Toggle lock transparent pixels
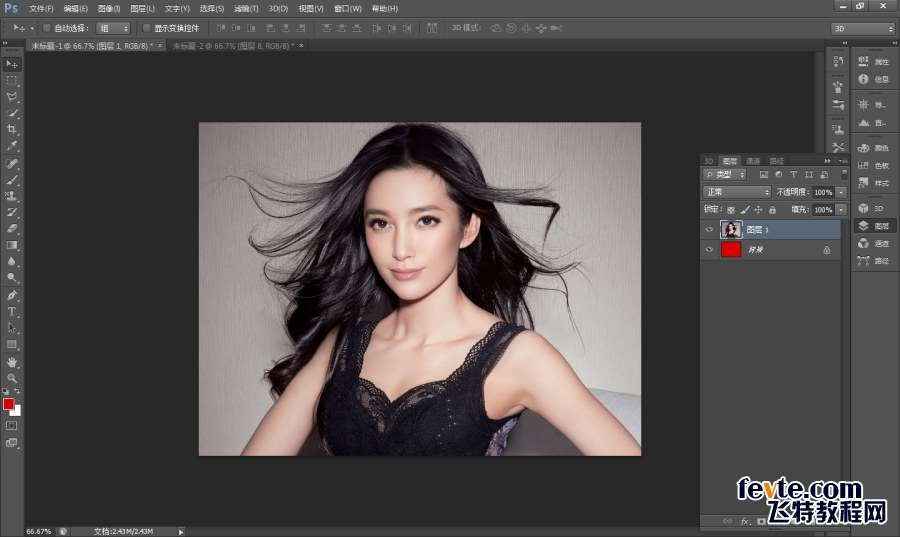Viewport: 900px width, 537px height. [x=731, y=210]
